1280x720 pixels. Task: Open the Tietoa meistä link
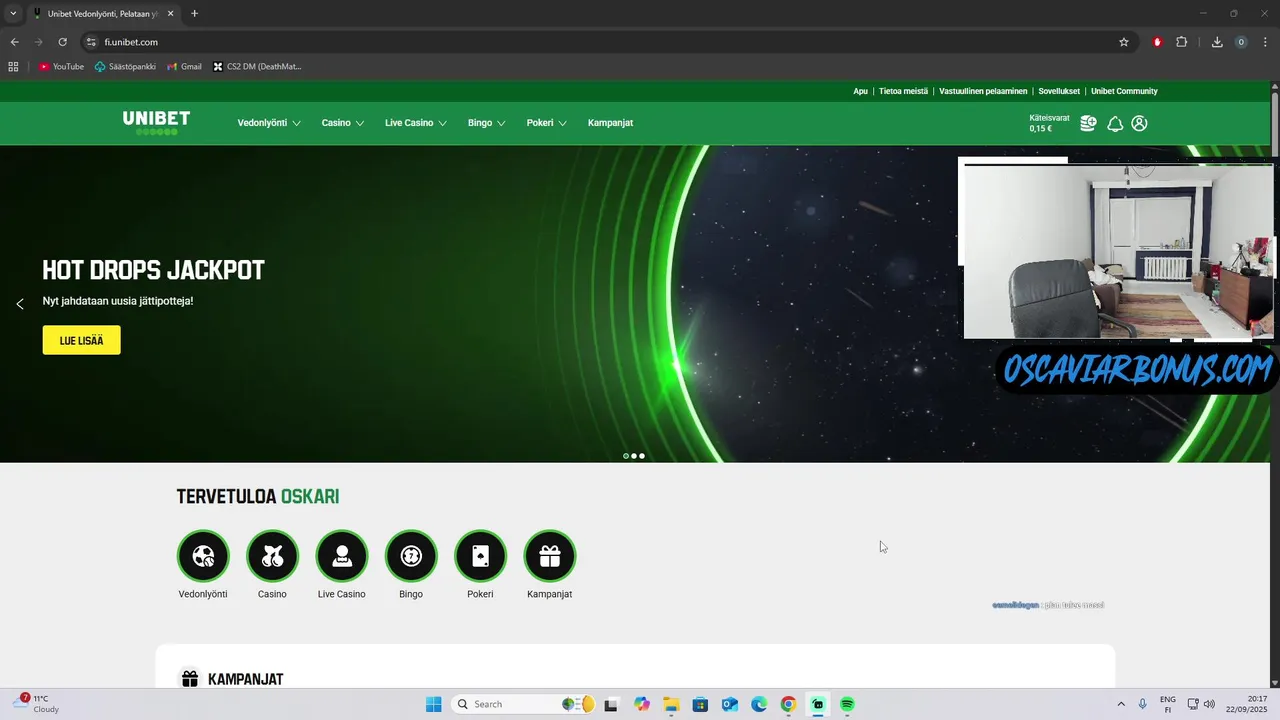[903, 91]
